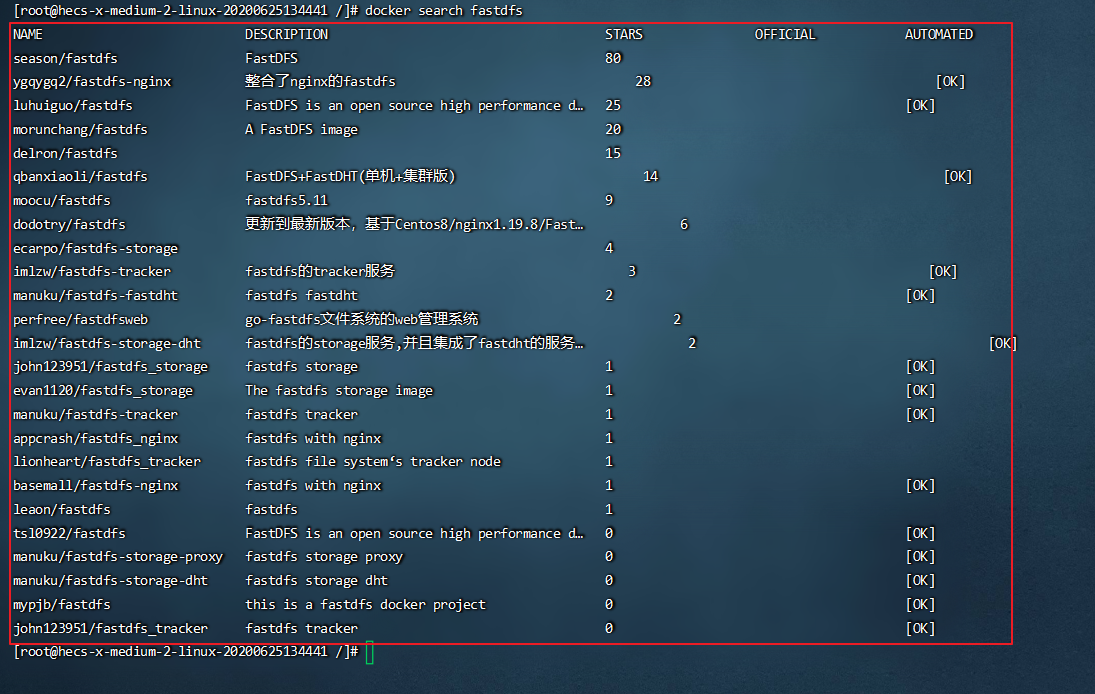Image resolution: width=1095 pixels, height=694 pixels.
Task: Select the text 'season/fastdfs'
Action: coord(65,58)
